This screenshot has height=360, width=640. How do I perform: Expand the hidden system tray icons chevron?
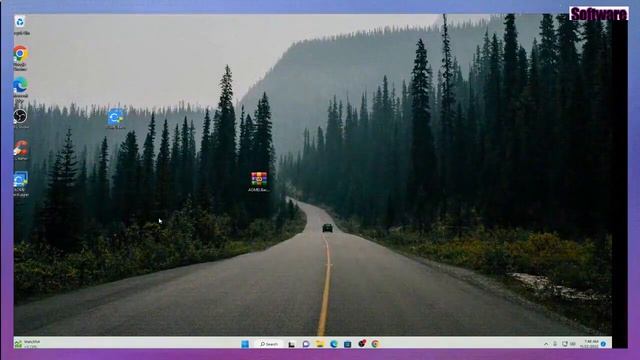(546, 344)
